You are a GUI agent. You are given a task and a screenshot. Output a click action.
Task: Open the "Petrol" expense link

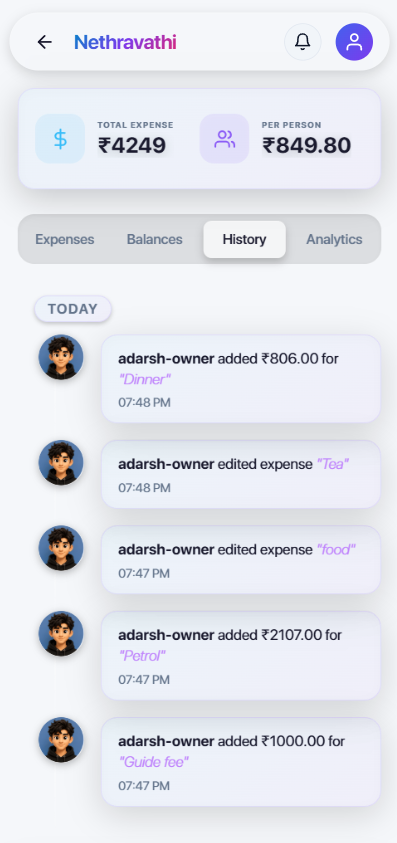[x=141, y=656]
